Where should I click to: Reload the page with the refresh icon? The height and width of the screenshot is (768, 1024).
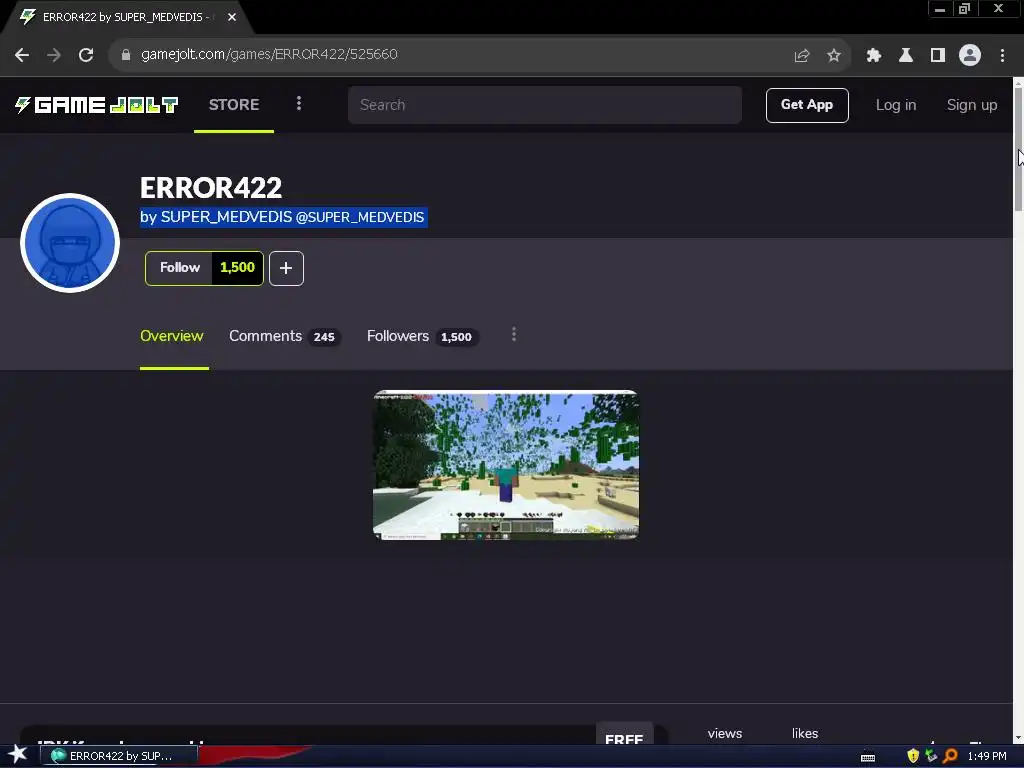click(86, 55)
